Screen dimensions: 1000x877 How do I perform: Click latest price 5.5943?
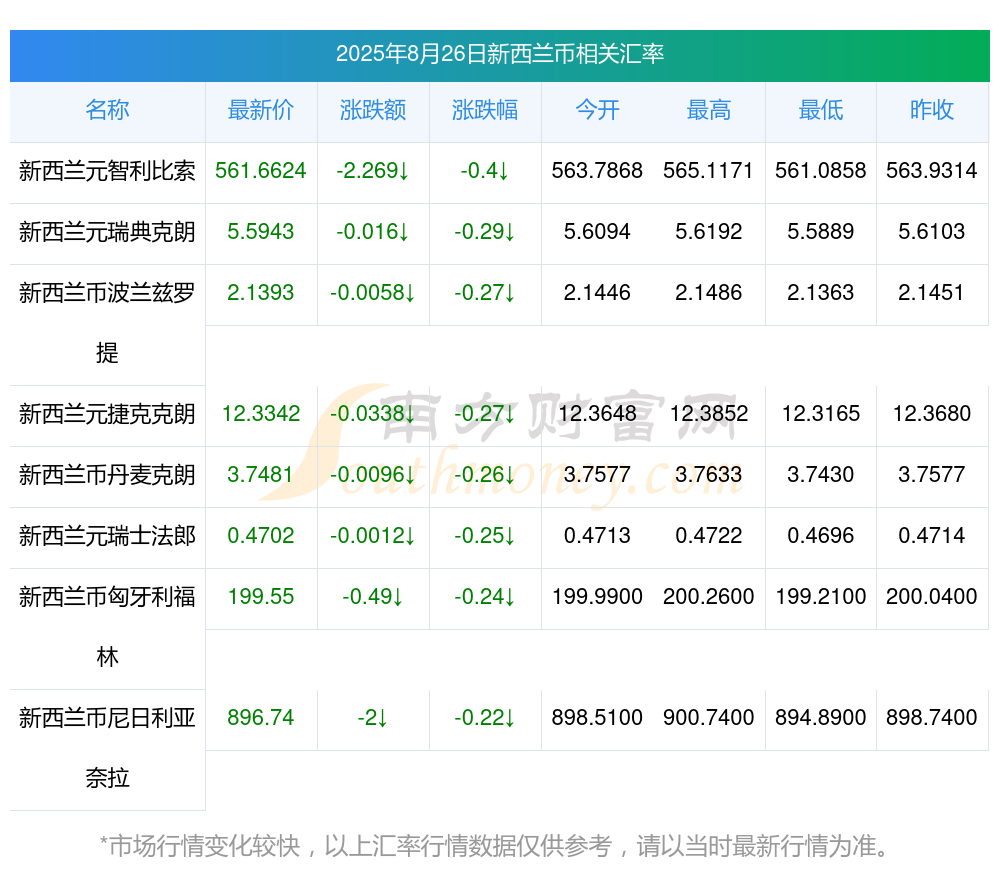coord(261,232)
